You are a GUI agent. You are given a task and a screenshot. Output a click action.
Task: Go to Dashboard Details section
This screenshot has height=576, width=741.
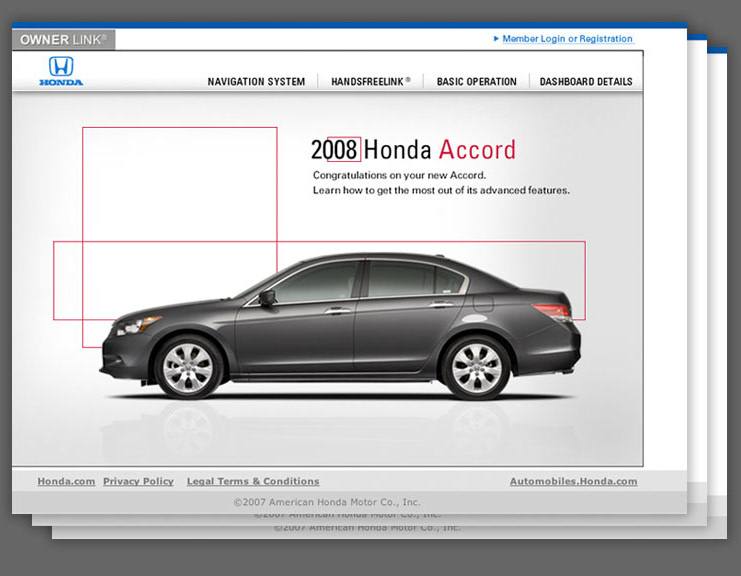pos(586,82)
